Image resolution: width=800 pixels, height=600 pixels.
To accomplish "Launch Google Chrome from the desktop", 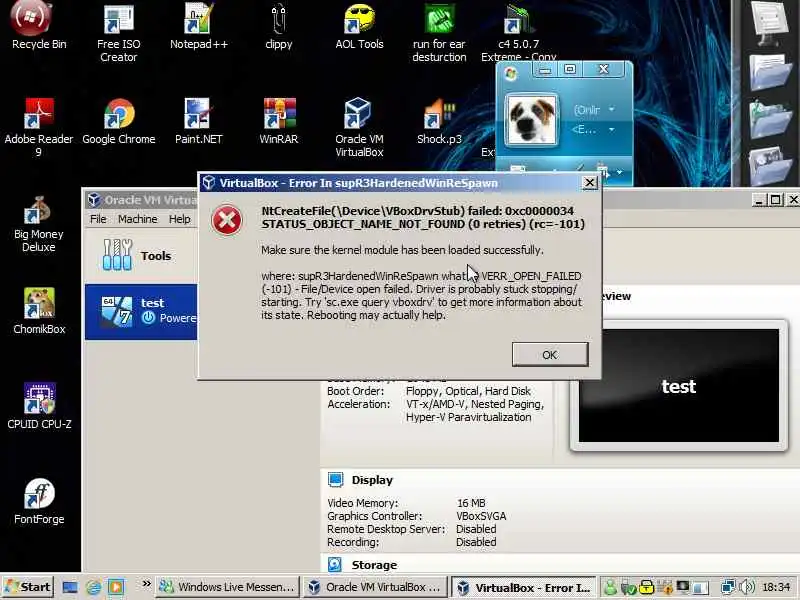I will click(119, 120).
